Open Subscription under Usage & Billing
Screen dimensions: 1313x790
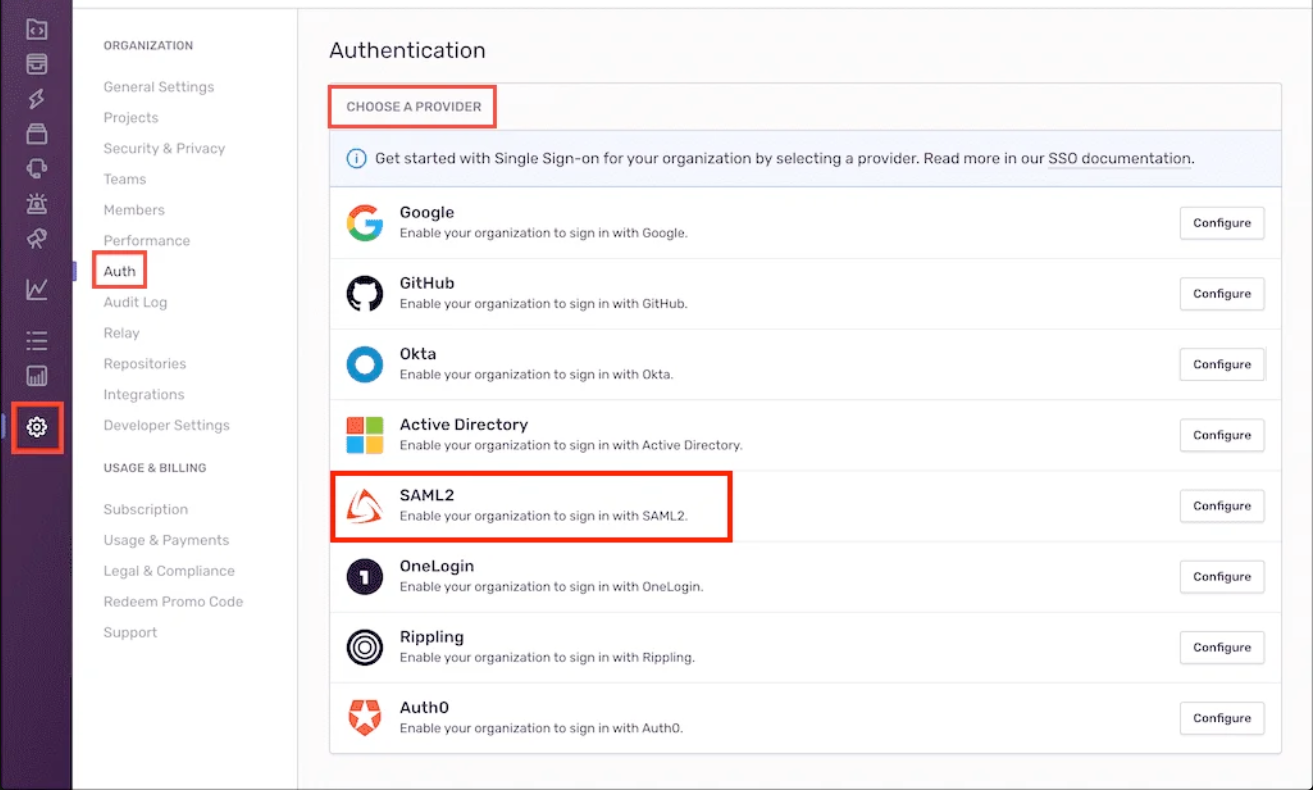pos(146,509)
